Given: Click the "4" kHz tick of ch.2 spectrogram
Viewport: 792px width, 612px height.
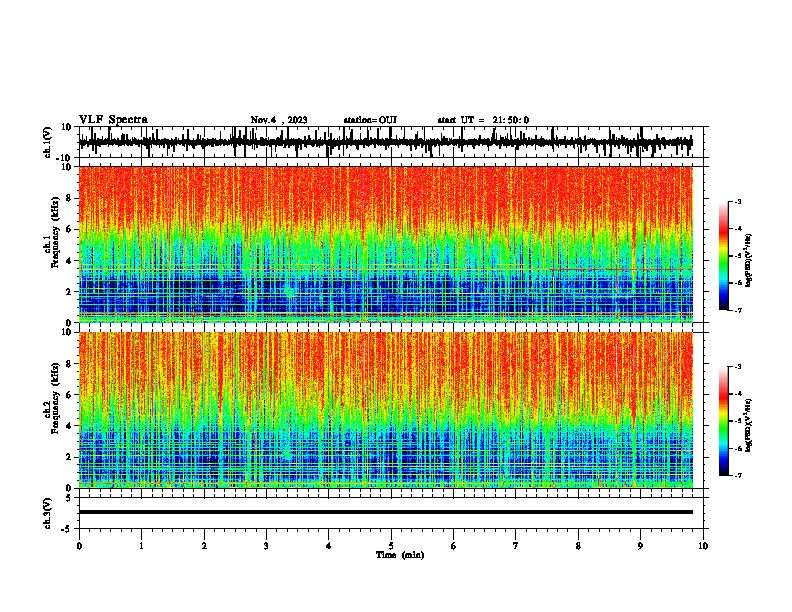Looking at the screenshot, I should [x=69, y=426].
